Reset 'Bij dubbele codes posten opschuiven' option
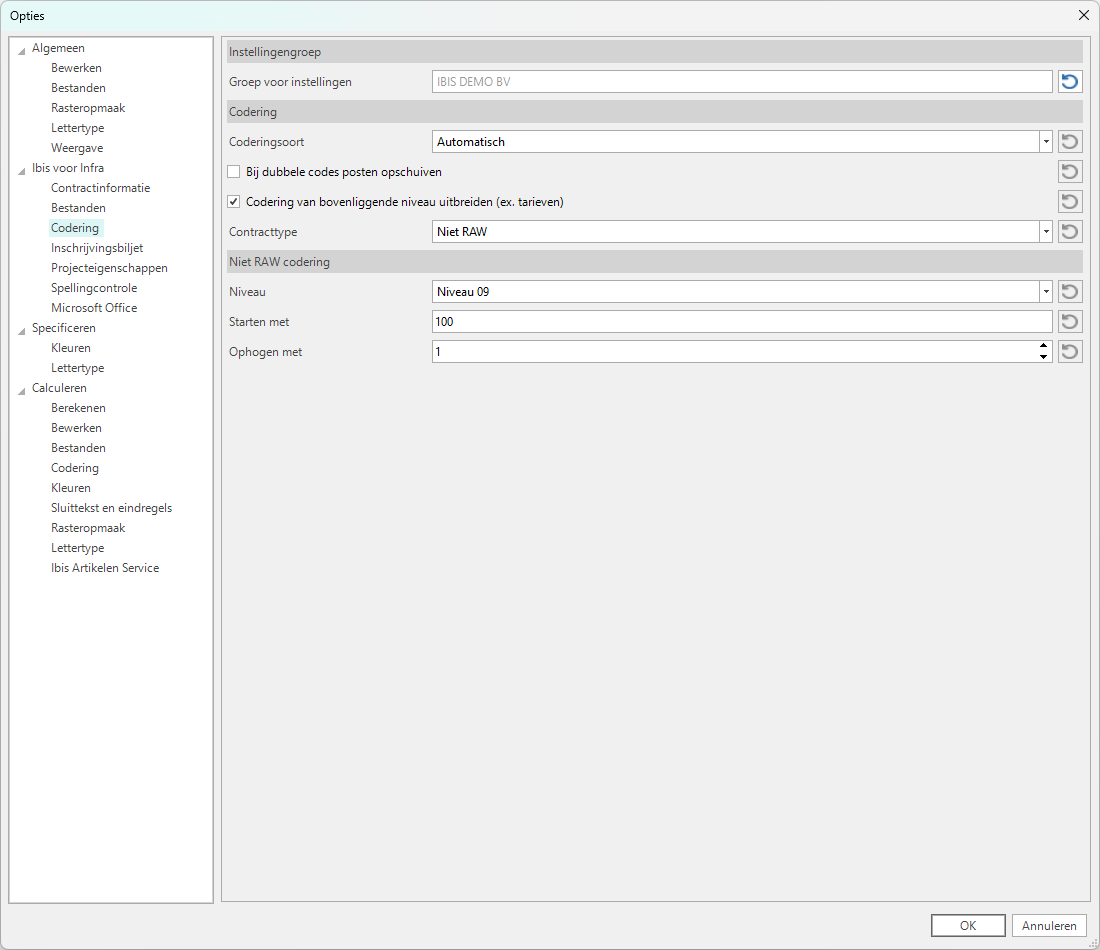 [x=1070, y=172]
